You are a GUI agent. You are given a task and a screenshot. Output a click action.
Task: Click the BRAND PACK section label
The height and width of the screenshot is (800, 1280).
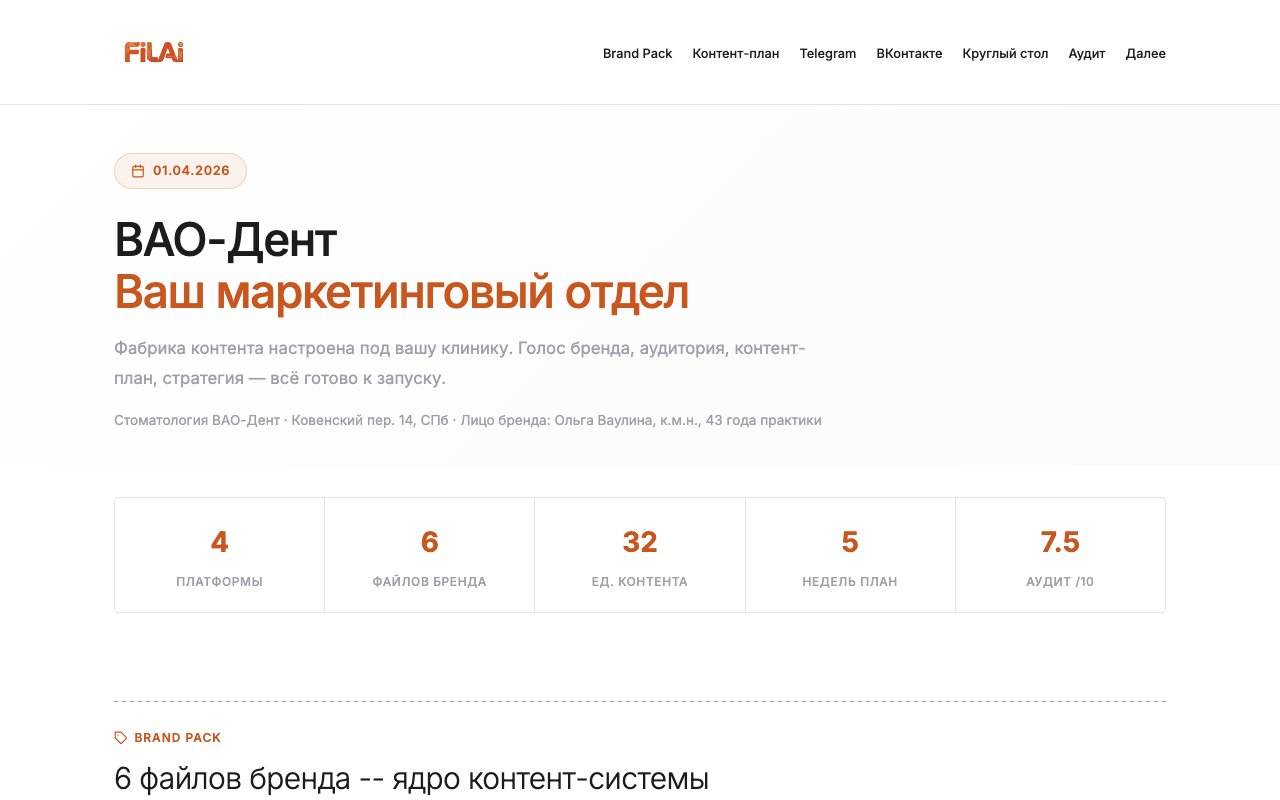coord(177,738)
